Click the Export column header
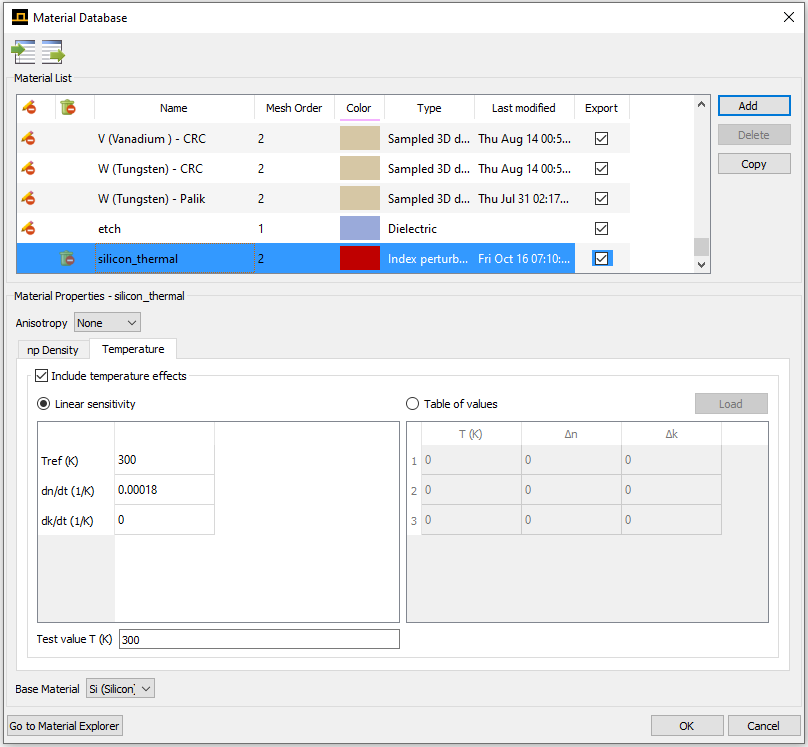Image resolution: width=808 pixels, height=747 pixels. [x=601, y=108]
